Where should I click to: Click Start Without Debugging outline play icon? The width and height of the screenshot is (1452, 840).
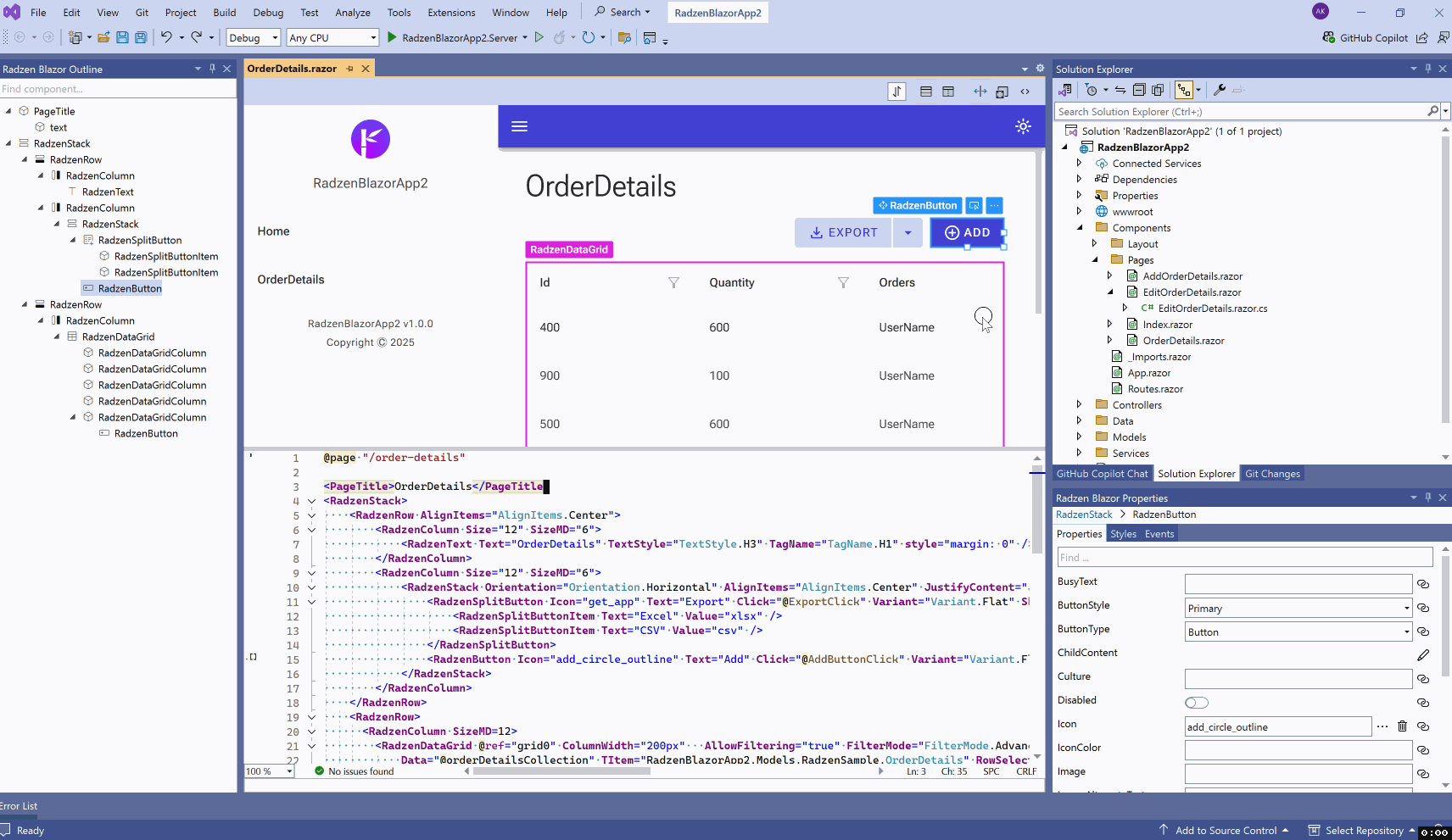click(x=539, y=37)
